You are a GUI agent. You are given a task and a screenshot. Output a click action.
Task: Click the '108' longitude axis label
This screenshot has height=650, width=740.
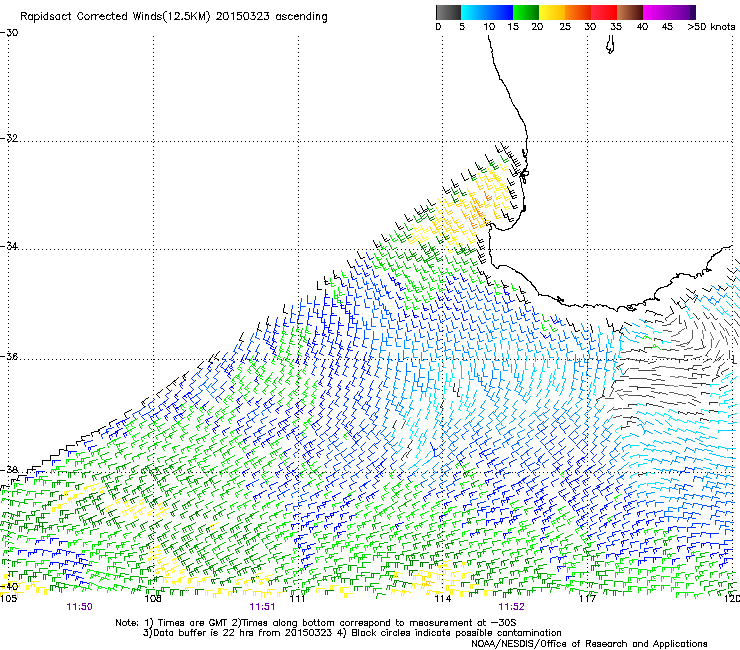pyautogui.click(x=152, y=599)
